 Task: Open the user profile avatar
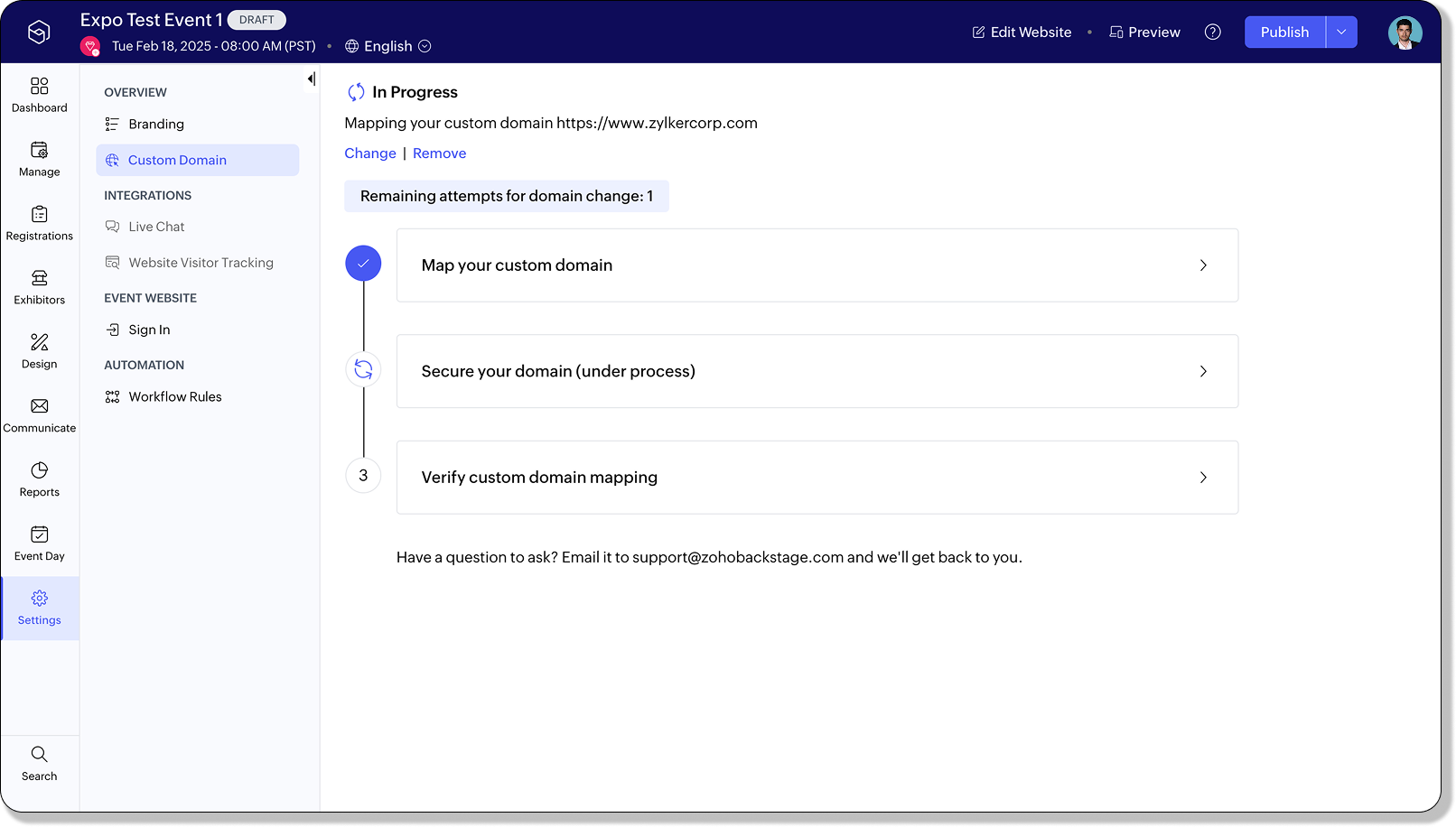1405,33
